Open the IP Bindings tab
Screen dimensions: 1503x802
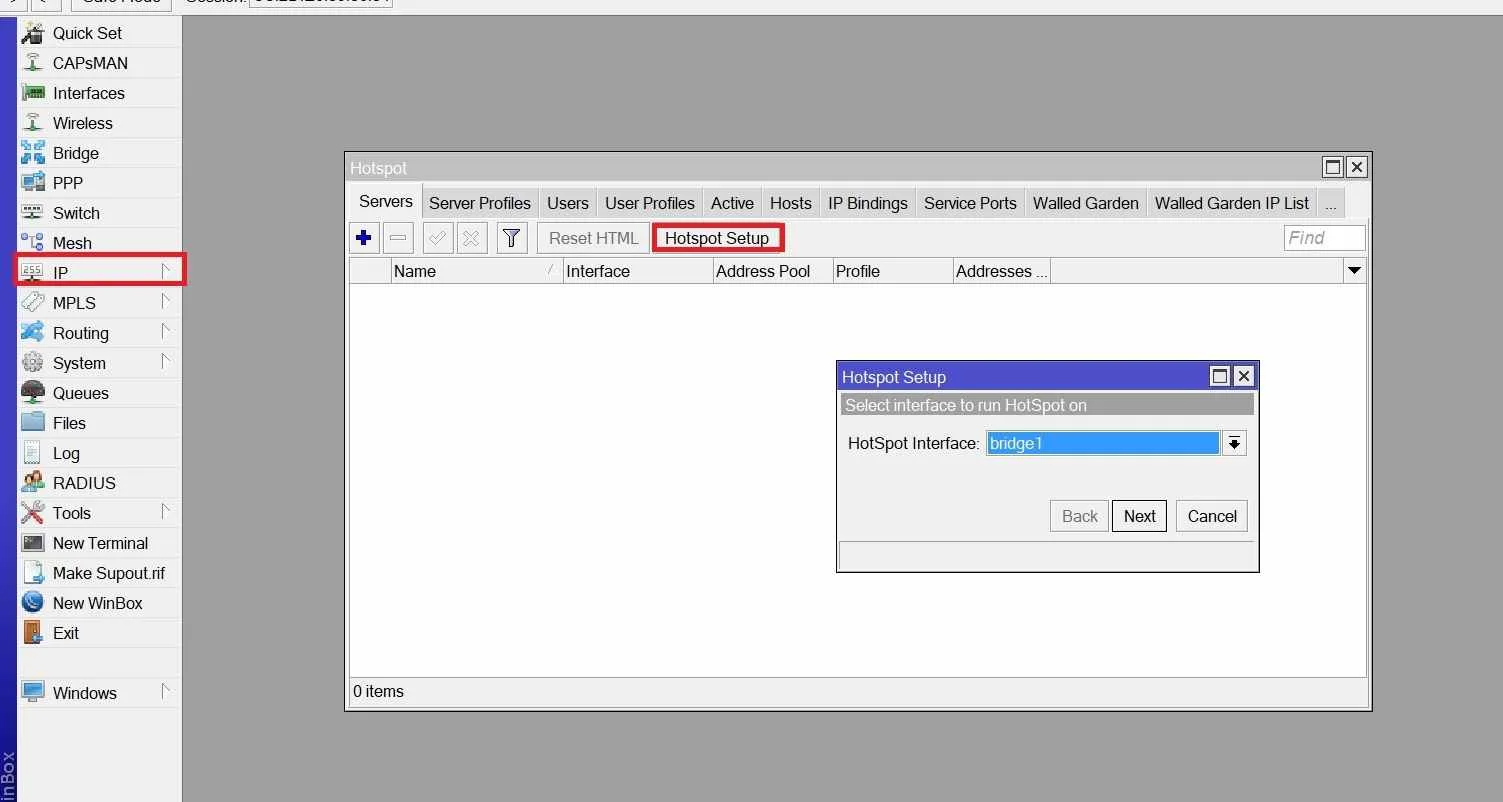tap(867, 203)
